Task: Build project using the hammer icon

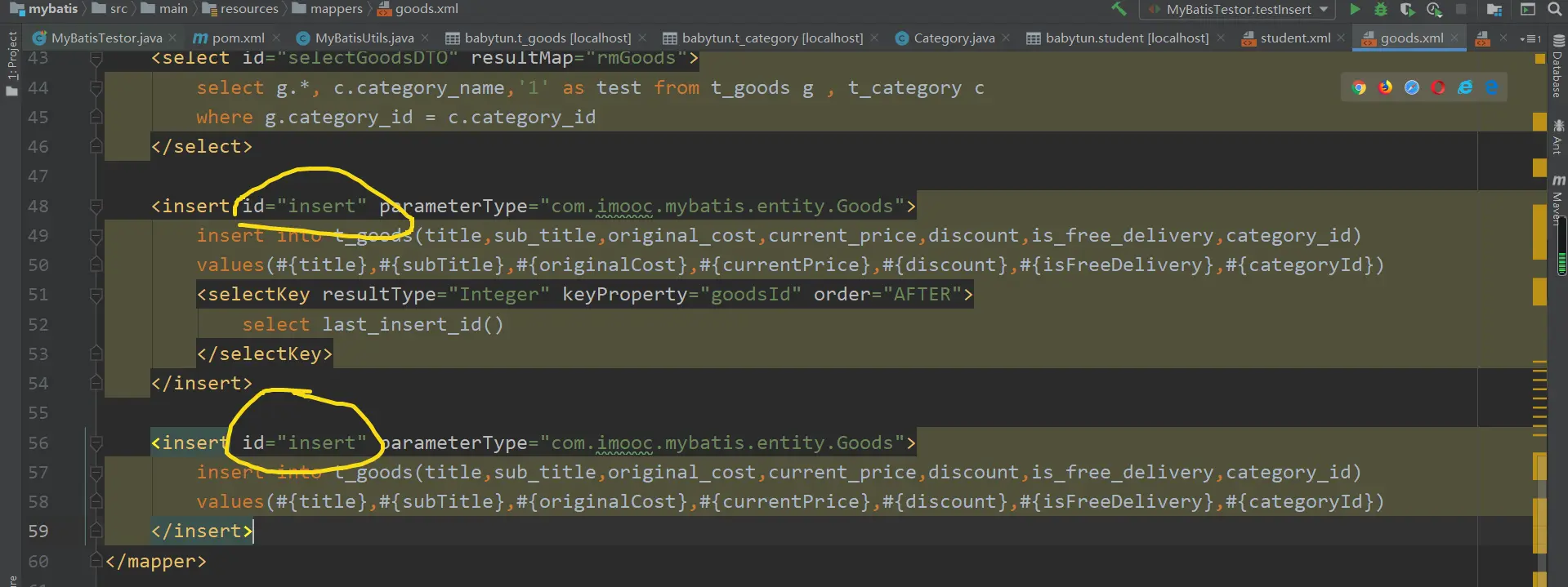Action: click(x=1119, y=10)
